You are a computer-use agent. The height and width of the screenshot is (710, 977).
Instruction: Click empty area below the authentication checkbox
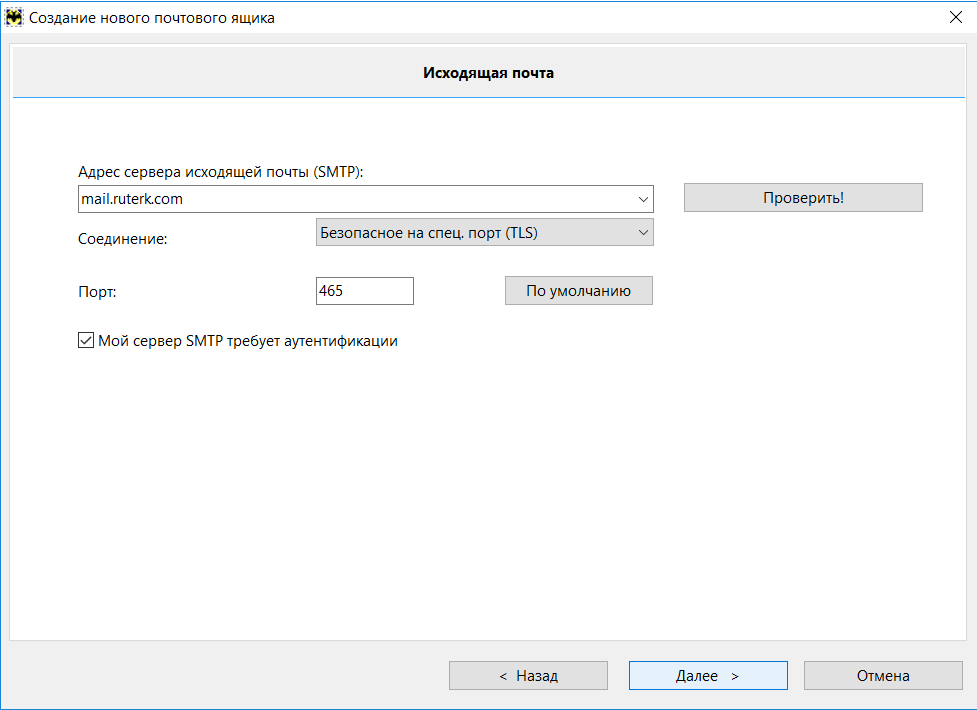pos(400,480)
